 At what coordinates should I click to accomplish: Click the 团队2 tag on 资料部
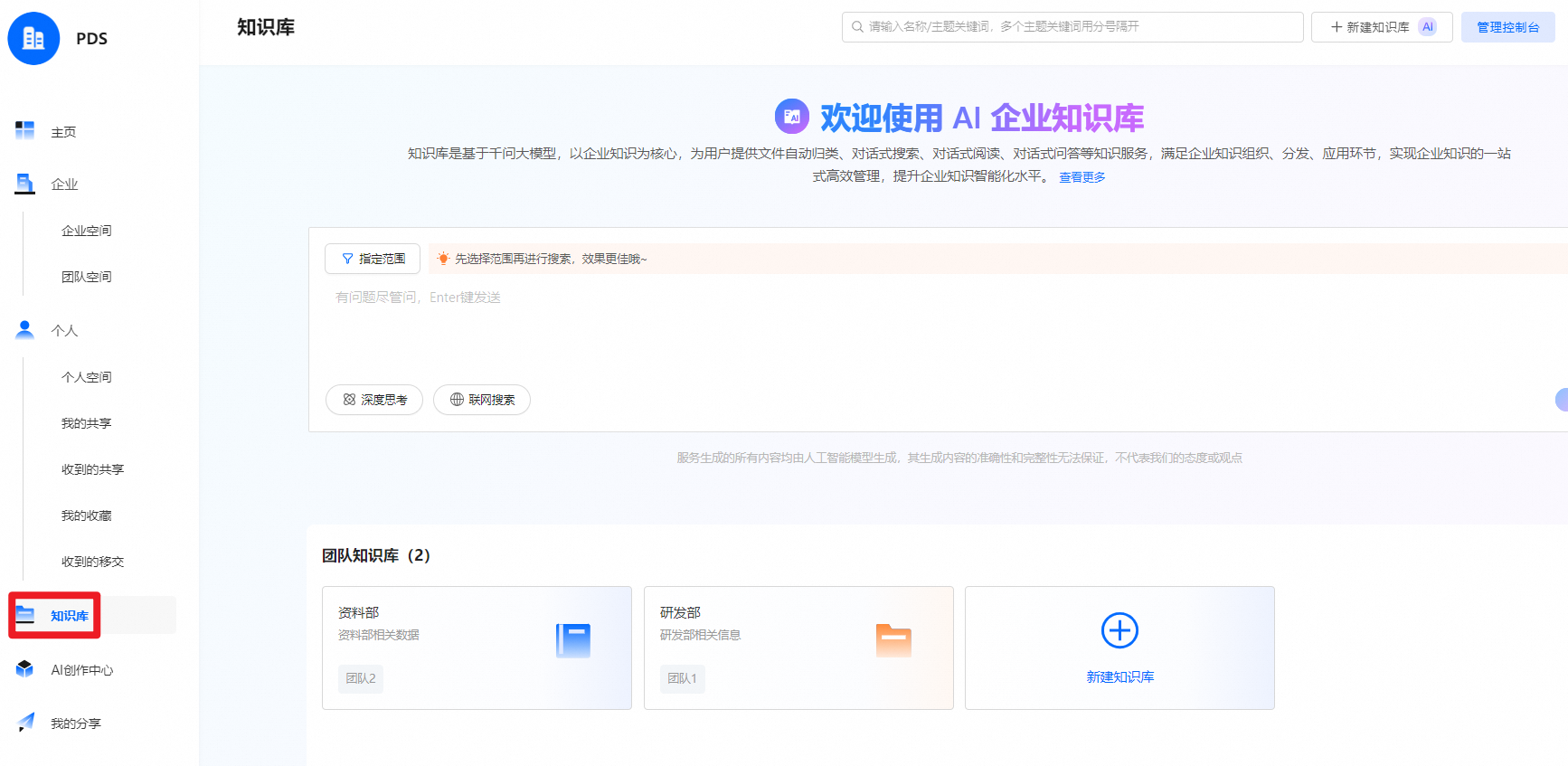point(361,678)
